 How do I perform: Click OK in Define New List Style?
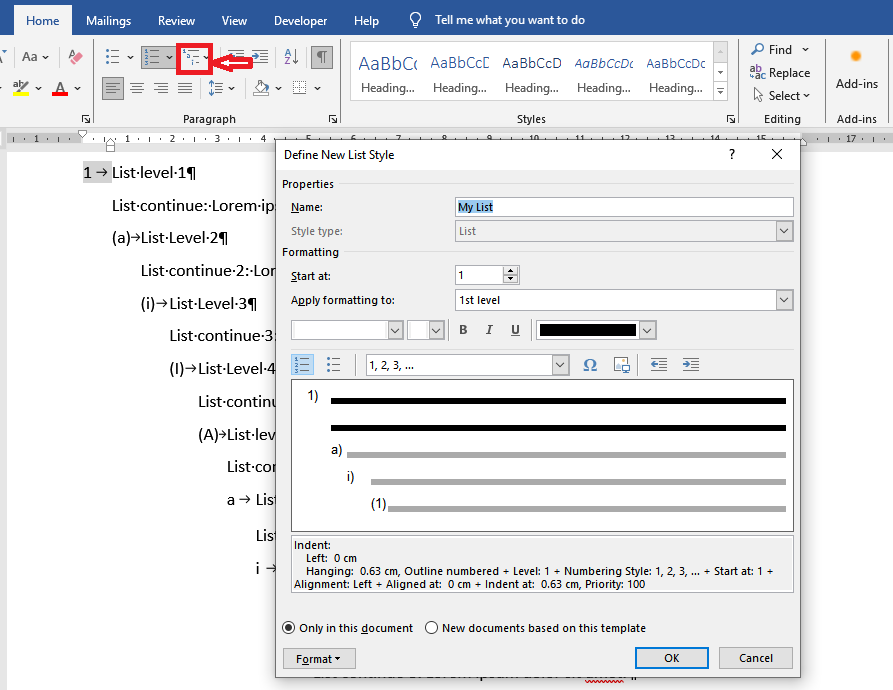click(x=671, y=658)
